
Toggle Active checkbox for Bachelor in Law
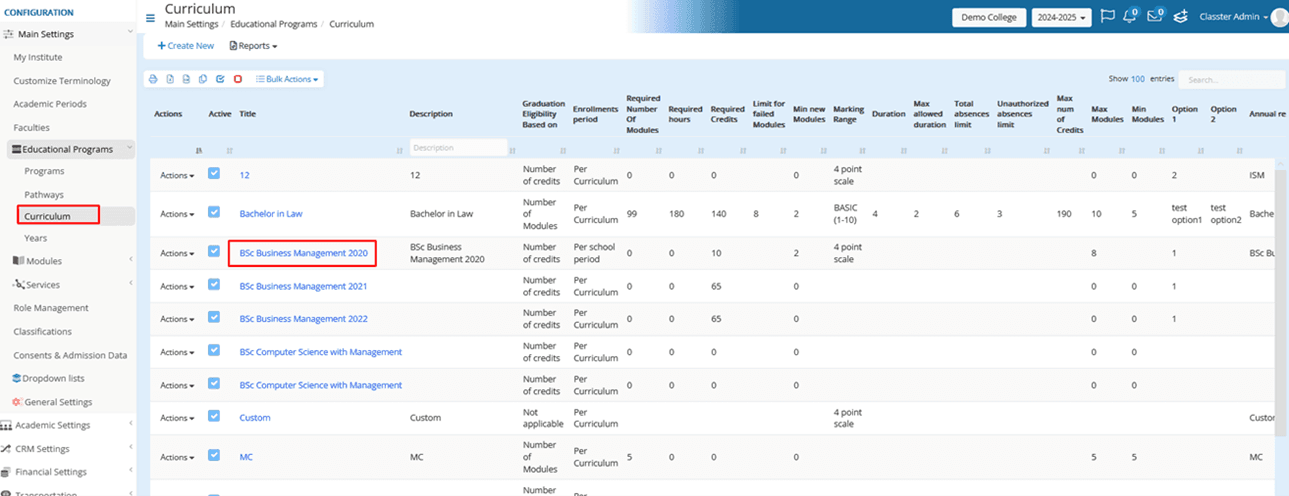pyautogui.click(x=214, y=212)
